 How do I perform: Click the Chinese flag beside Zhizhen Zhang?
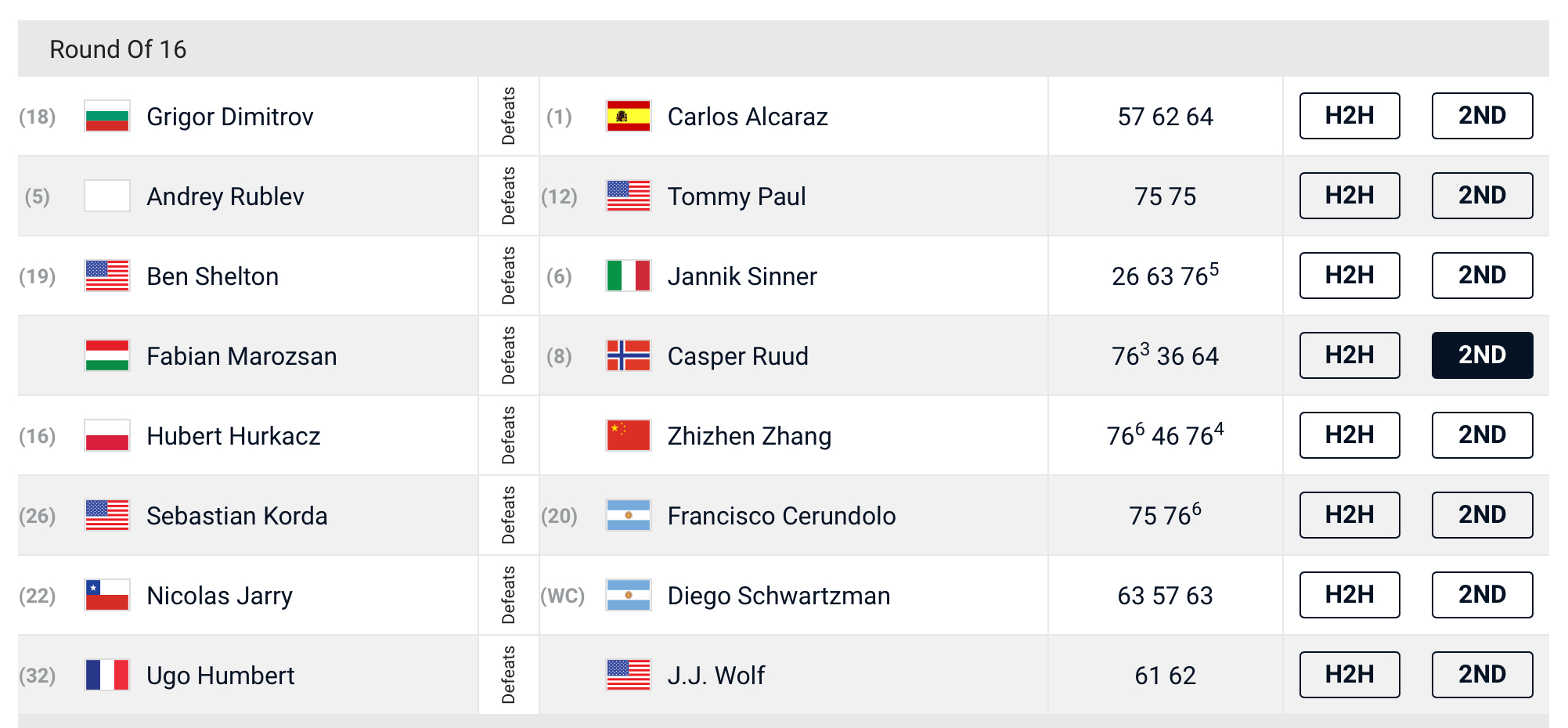(x=629, y=436)
